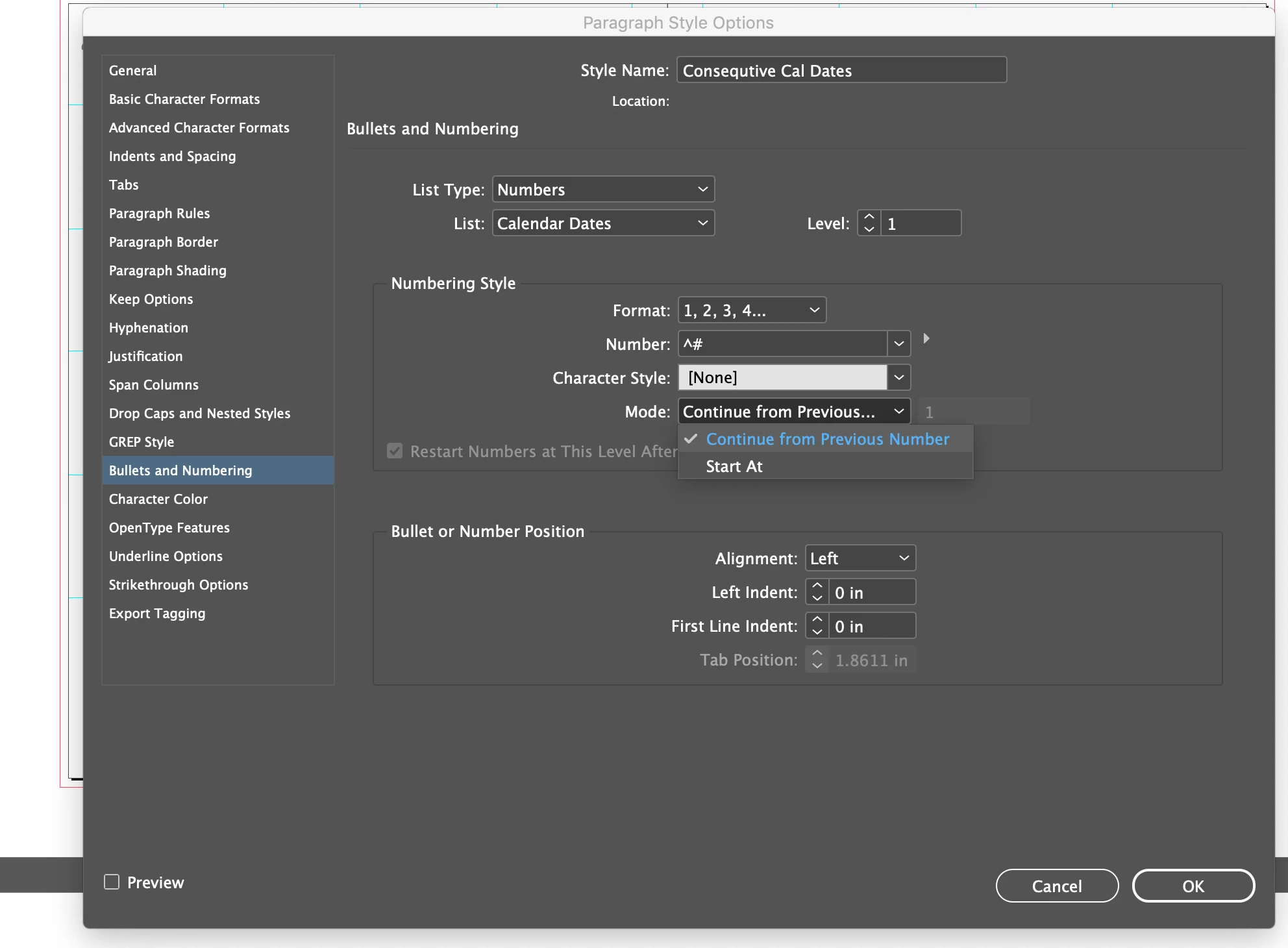The width and height of the screenshot is (1288, 948).
Task: Click the Left Indent stepper arrows
Action: 817,592
